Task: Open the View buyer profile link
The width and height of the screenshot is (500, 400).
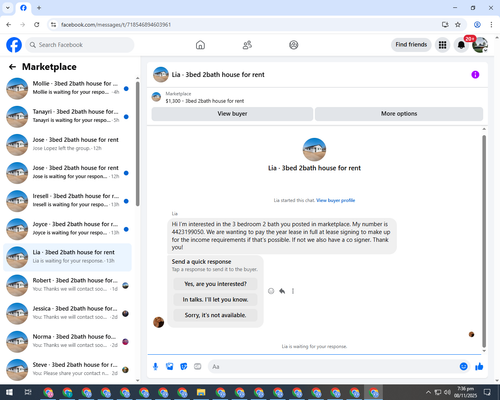Action: tap(335, 200)
